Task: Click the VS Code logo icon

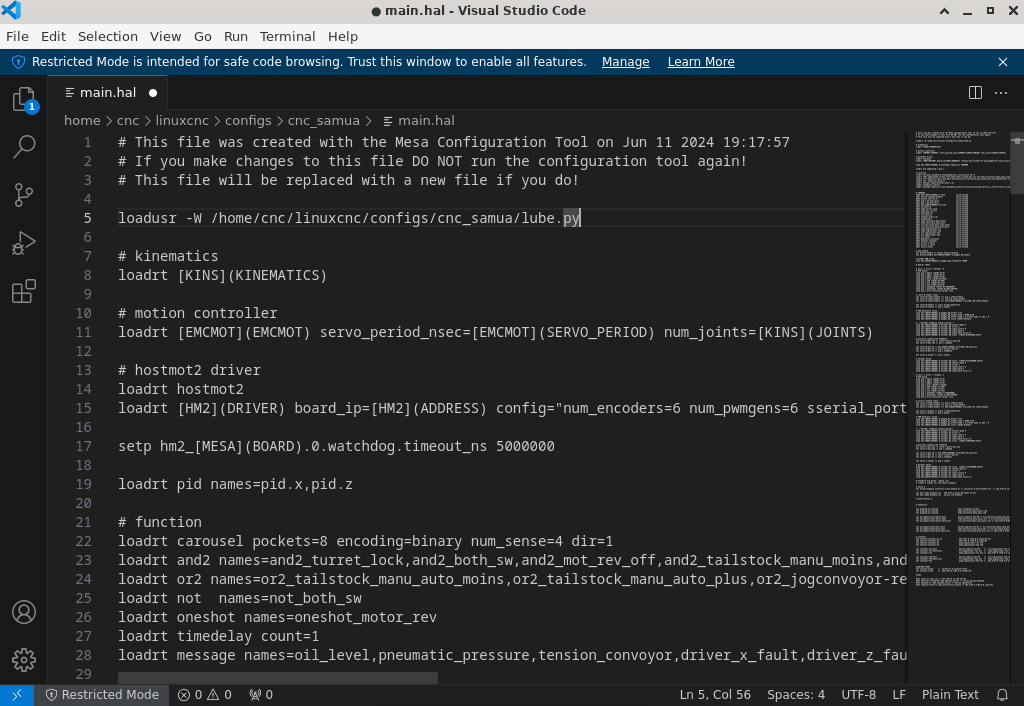Action: [11, 10]
